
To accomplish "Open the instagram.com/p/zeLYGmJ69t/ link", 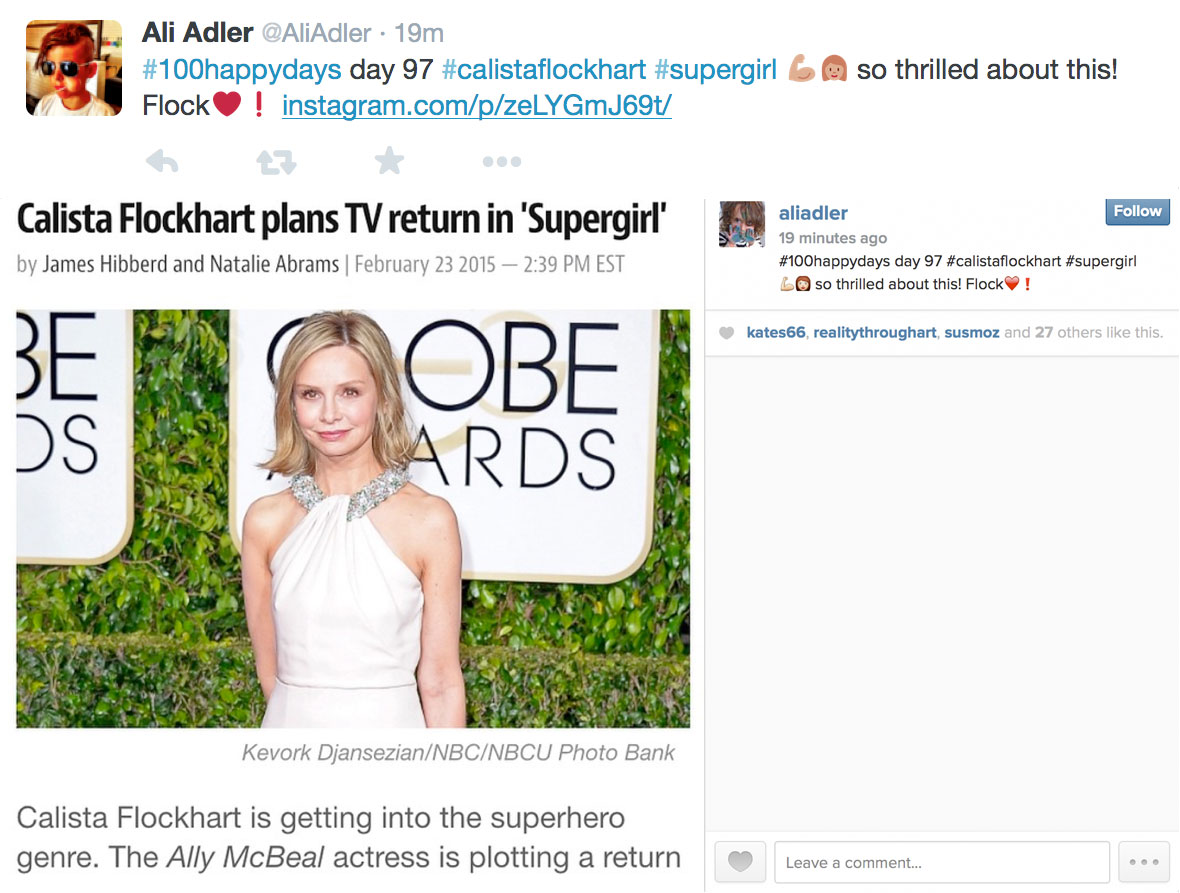I will [476, 105].
